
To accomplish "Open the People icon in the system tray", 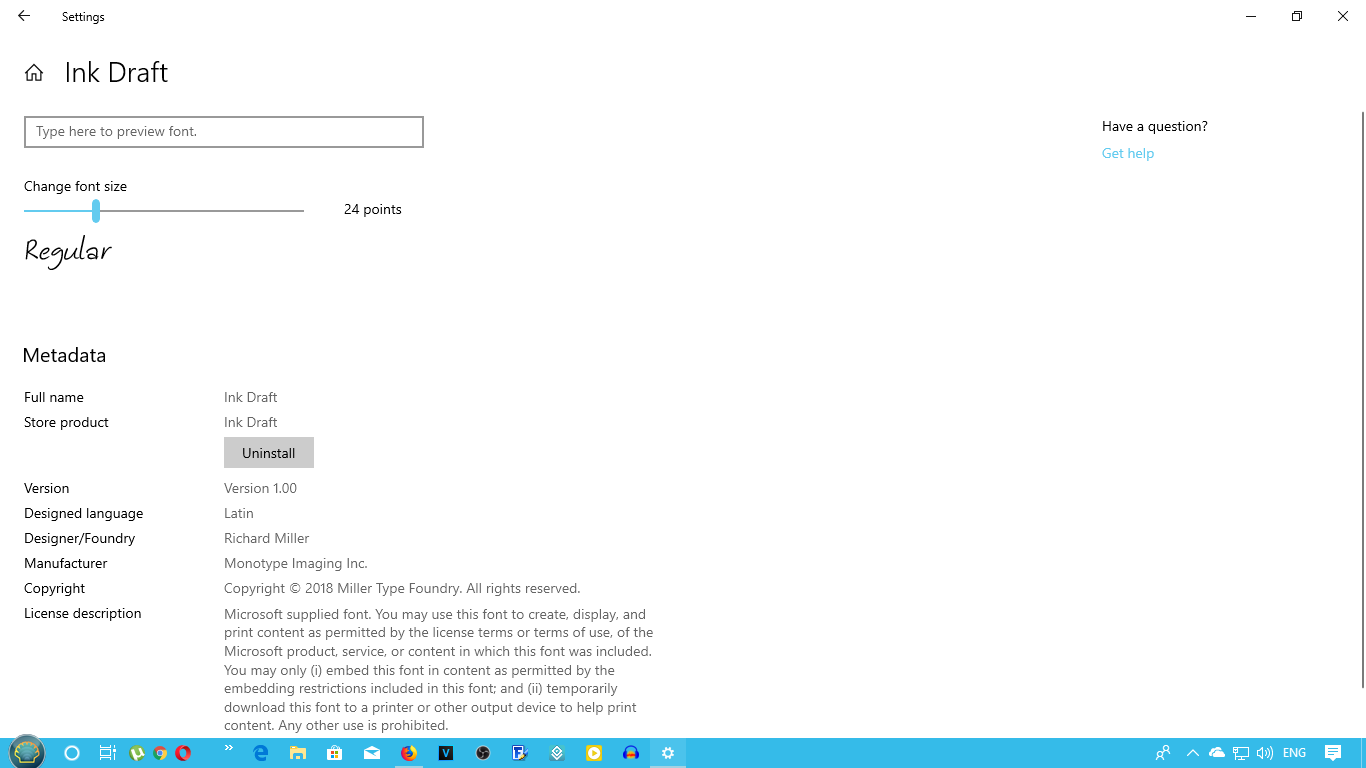I will click(x=1163, y=753).
